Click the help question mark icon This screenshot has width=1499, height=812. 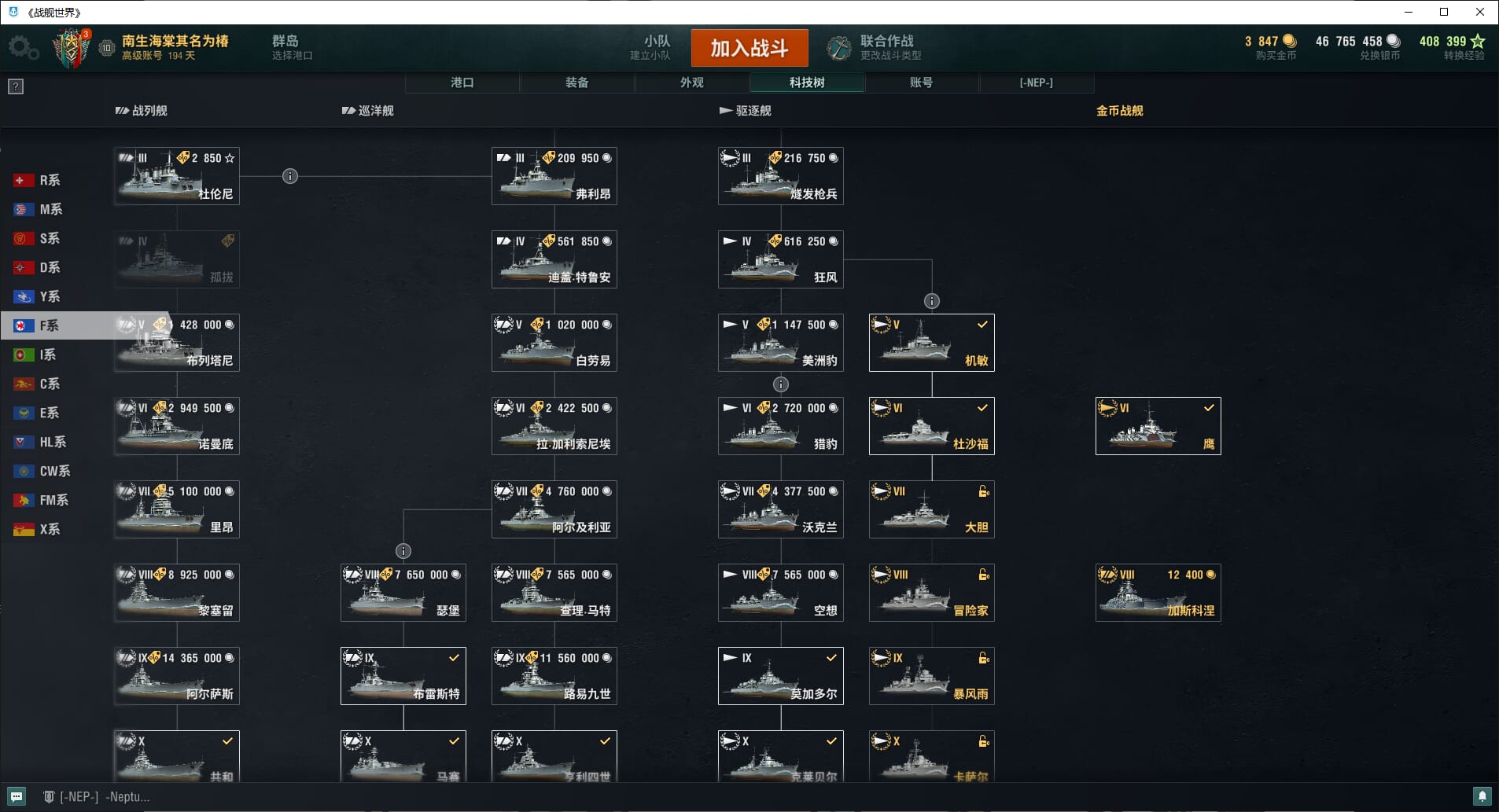pos(16,86)
